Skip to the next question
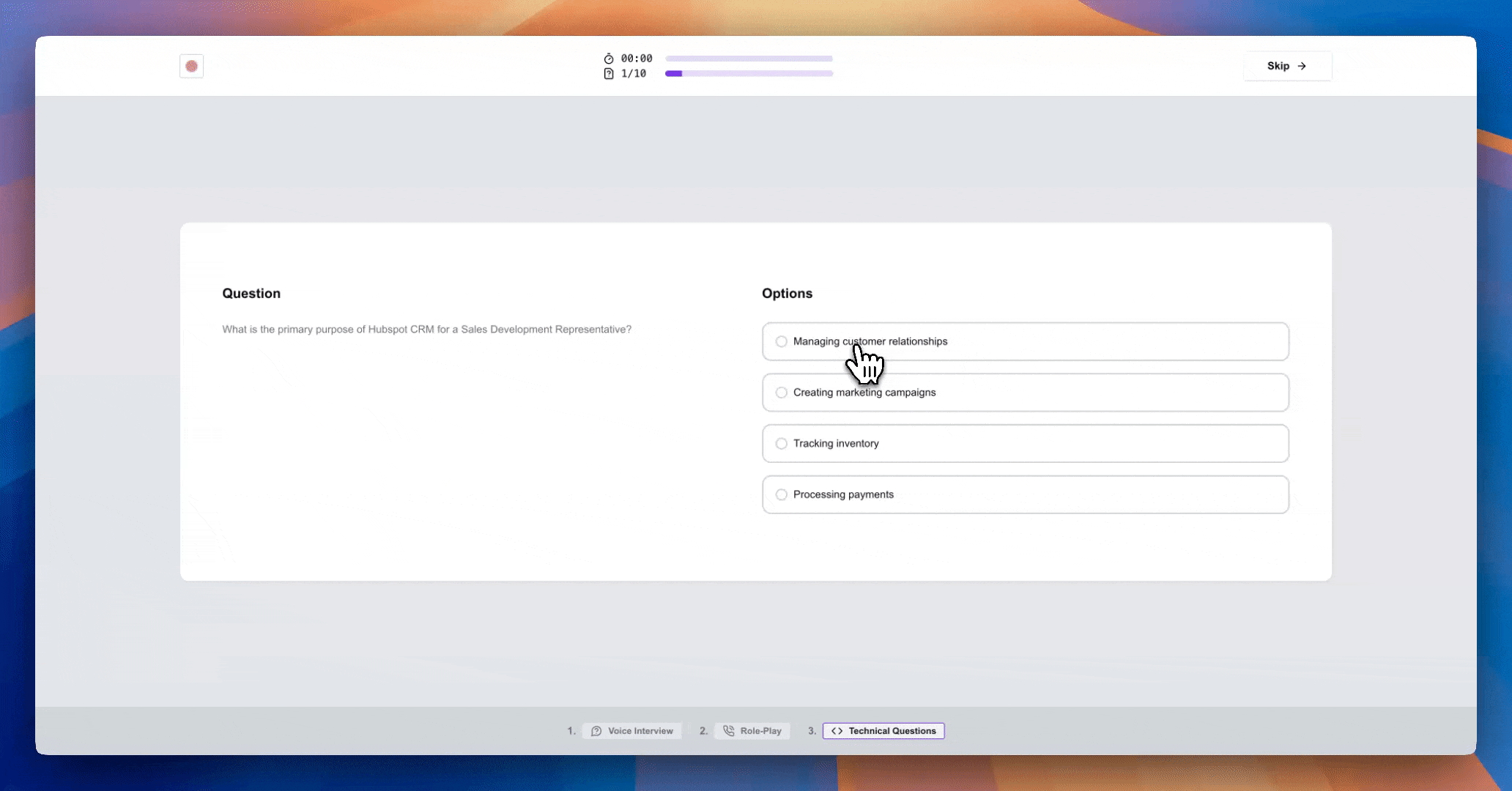The width and height of the screenshot is (1512, 791). click(x=1287, y=66)
